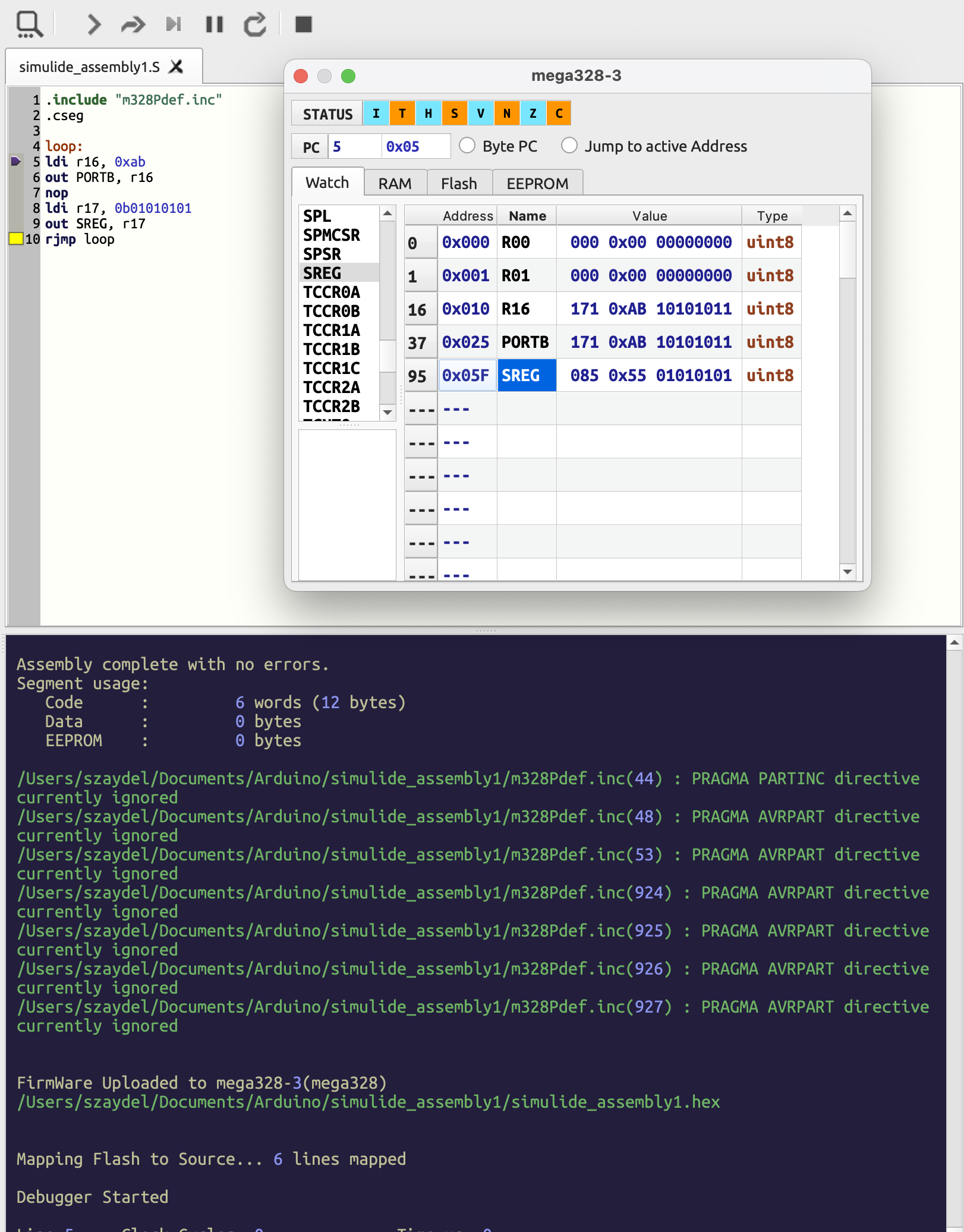Click watch table scroll-down arrow

(x=848, y=571)
